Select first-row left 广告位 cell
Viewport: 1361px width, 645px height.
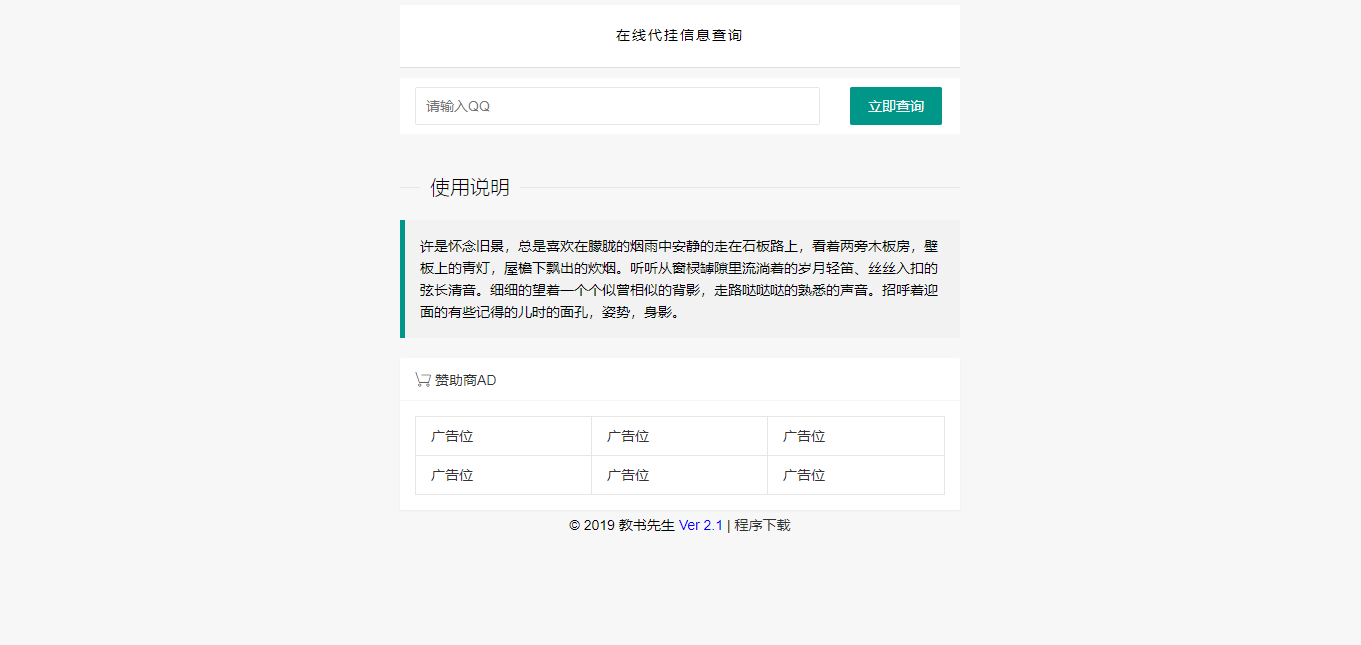click(503, 436)
